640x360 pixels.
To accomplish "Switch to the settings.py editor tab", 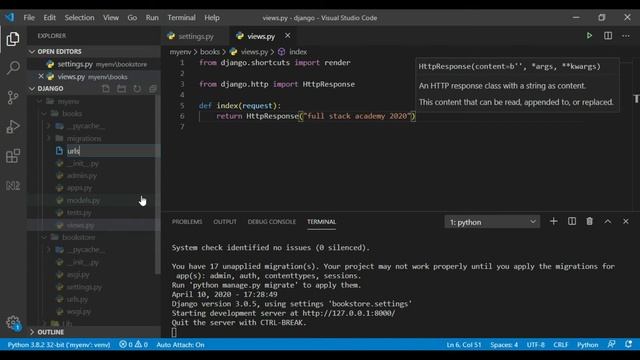I will 196,36.
